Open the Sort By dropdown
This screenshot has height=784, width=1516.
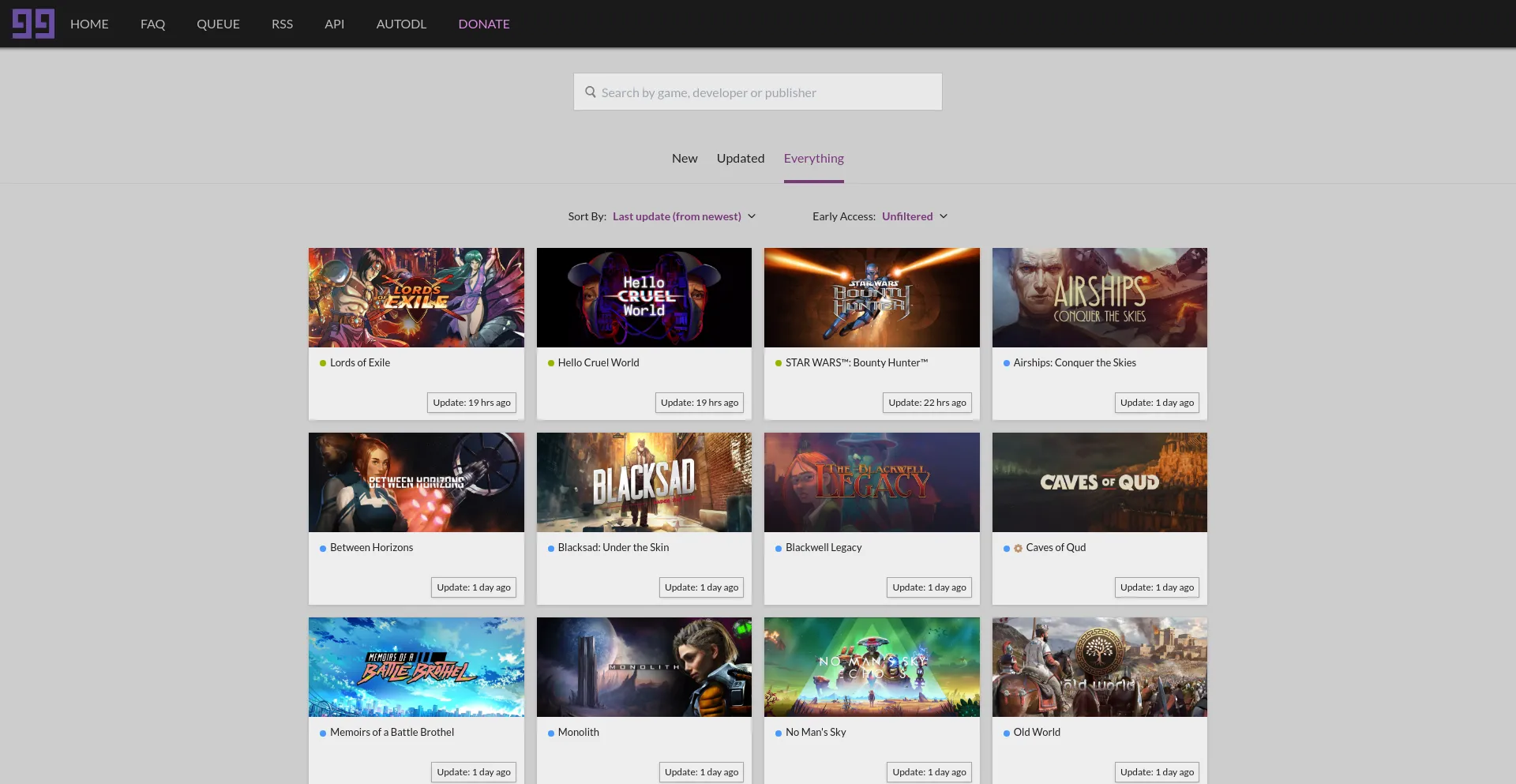click(x=684, y=216)
